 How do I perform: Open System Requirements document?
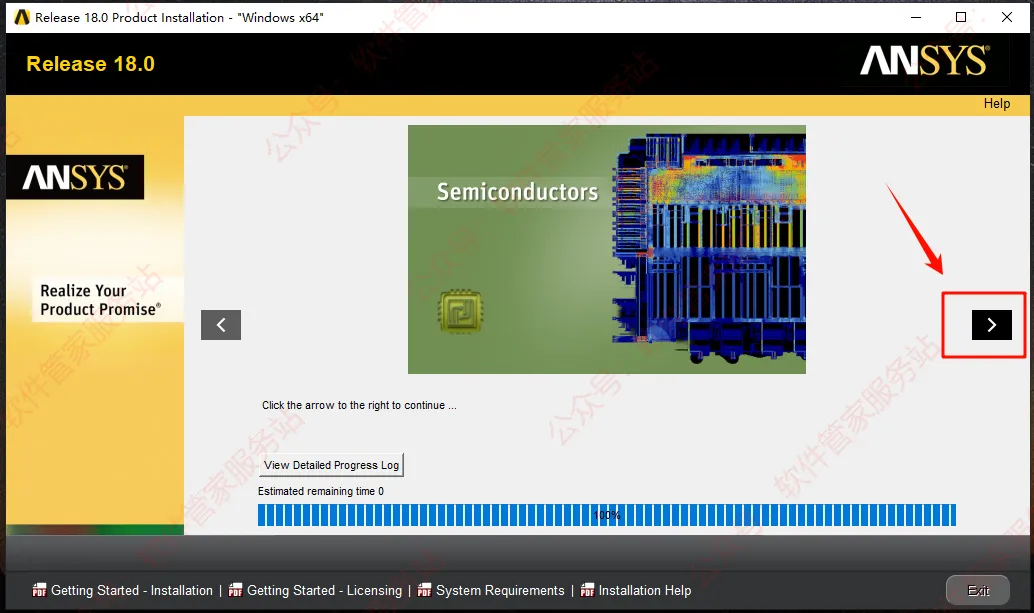[500, 591]
